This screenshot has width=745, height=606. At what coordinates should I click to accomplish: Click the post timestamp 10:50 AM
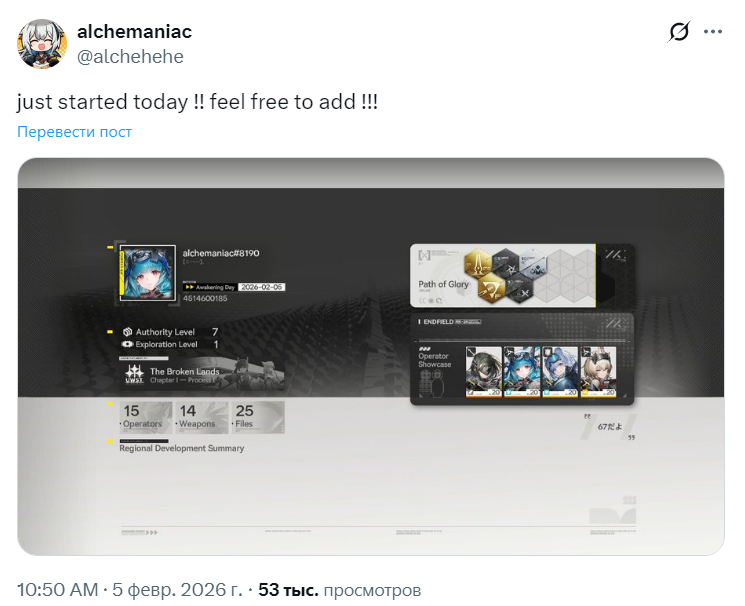57,590
